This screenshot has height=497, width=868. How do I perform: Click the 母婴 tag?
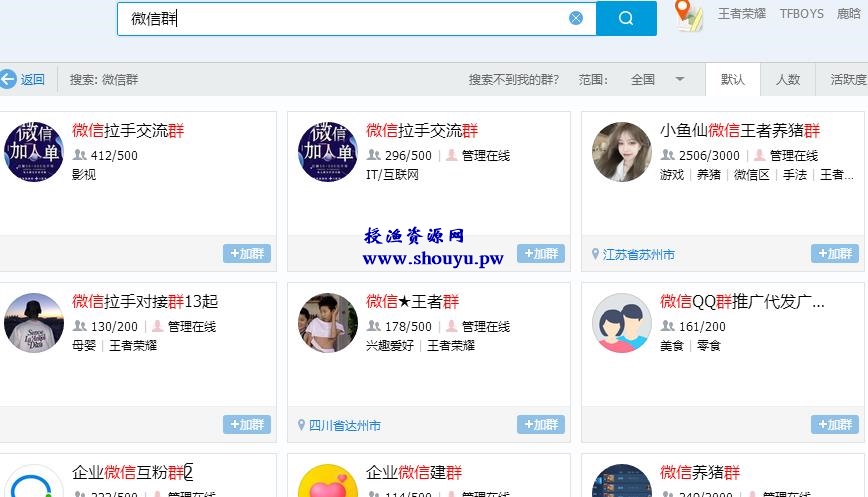[84, 345]
